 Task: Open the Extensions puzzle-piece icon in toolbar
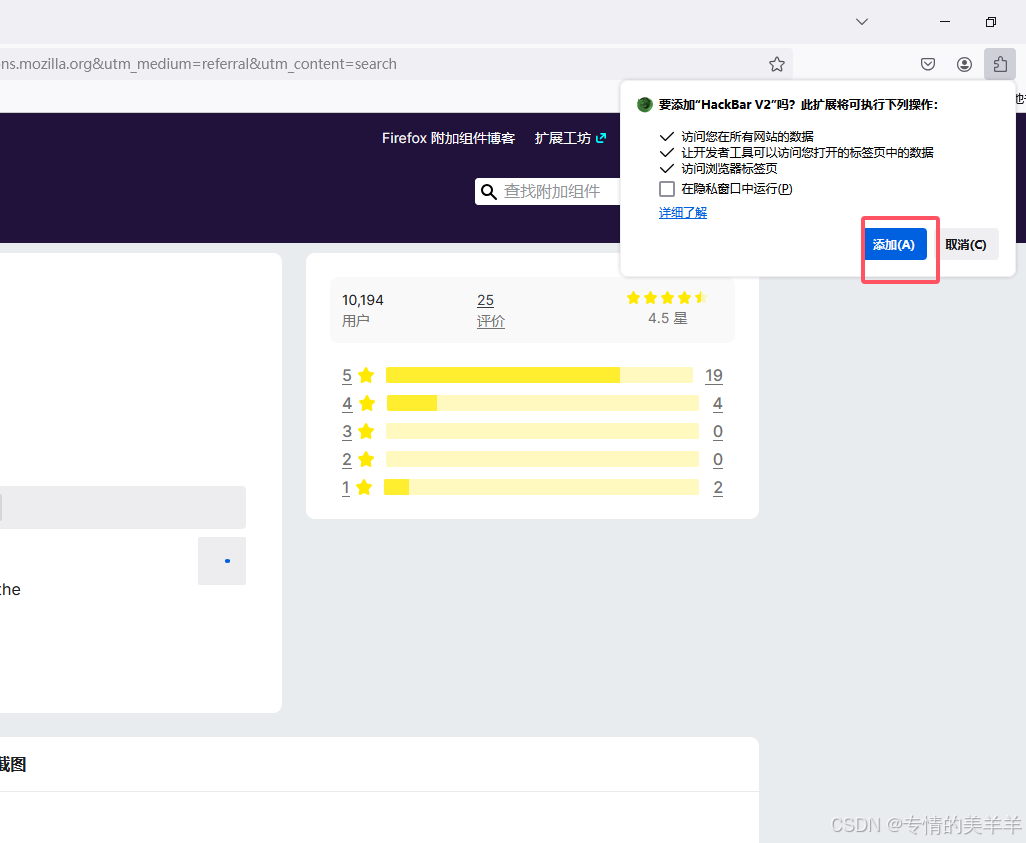tap(1000, 63)
